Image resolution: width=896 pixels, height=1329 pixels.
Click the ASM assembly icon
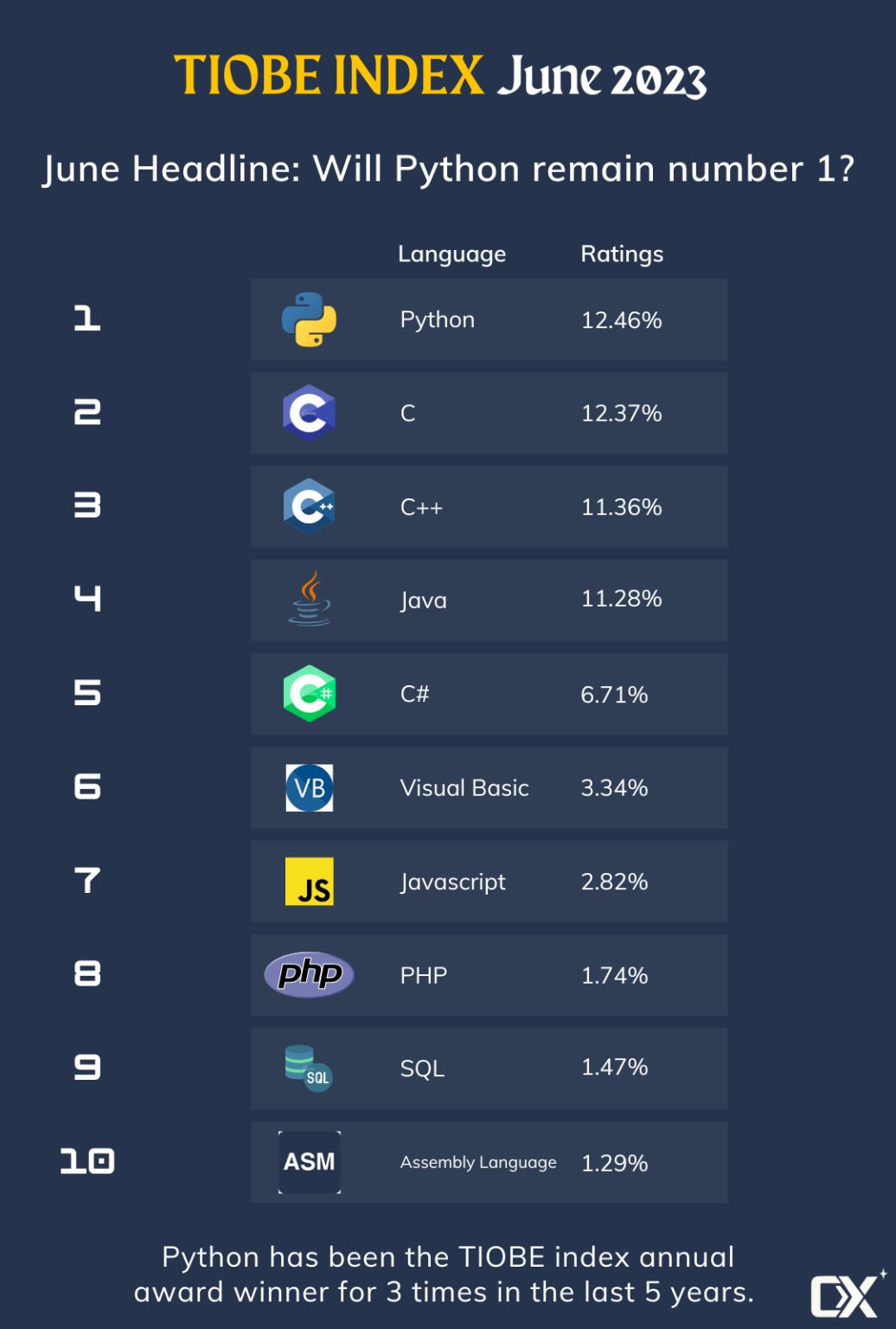(x=309, y=1162)
